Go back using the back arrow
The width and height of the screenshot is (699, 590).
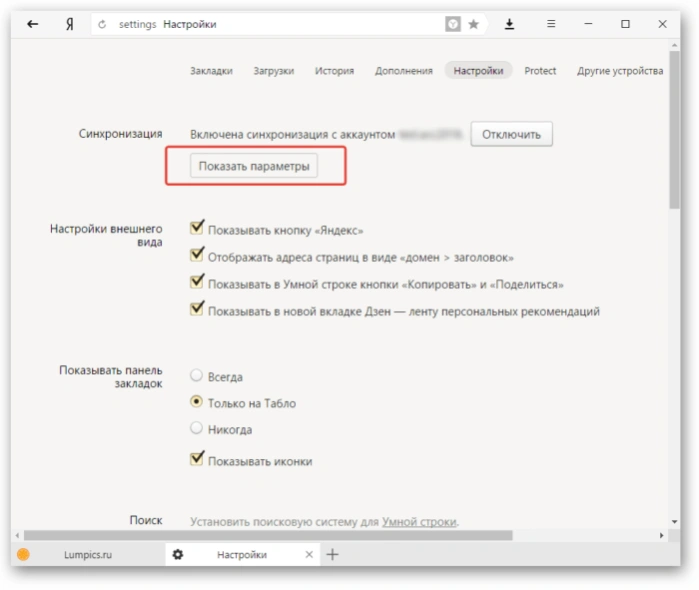33,24
